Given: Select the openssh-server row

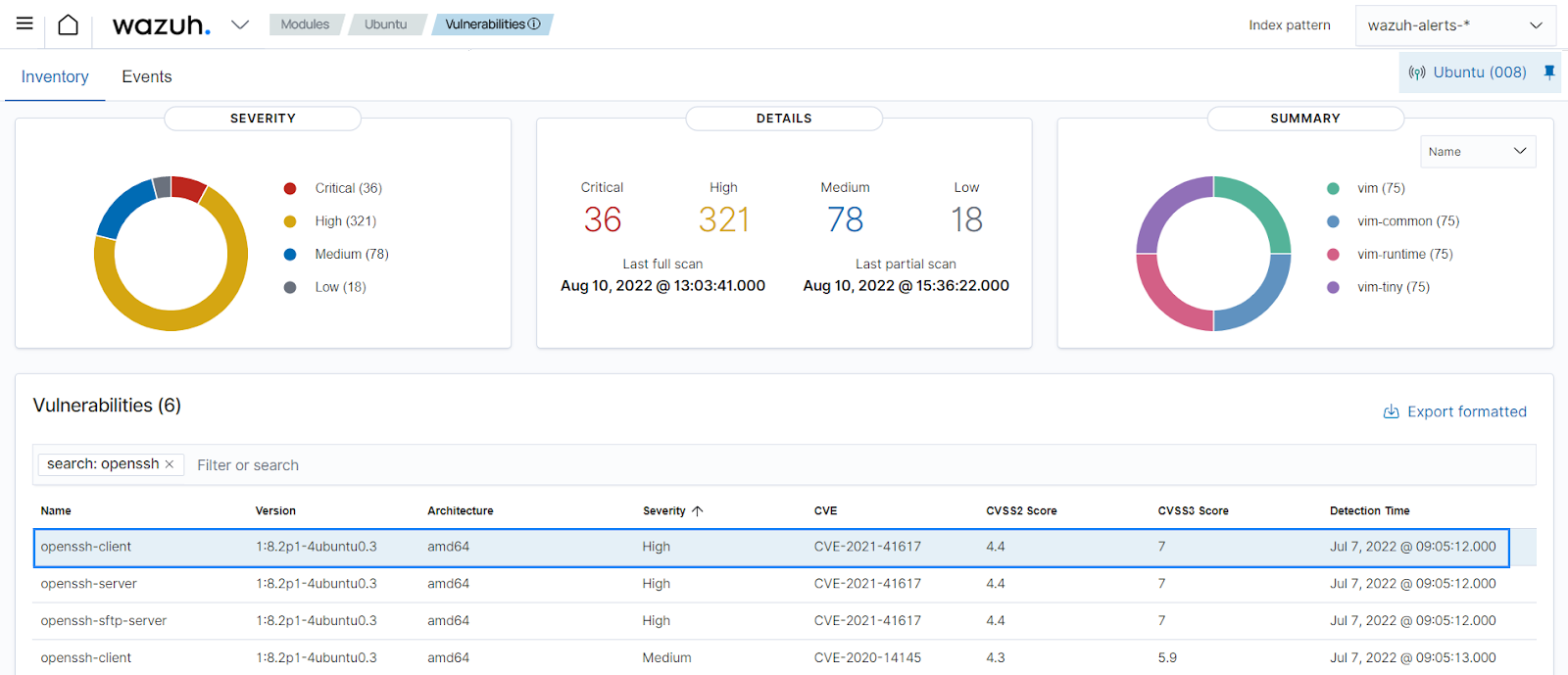Looking at the screenshot, I should tap(784, 584).
